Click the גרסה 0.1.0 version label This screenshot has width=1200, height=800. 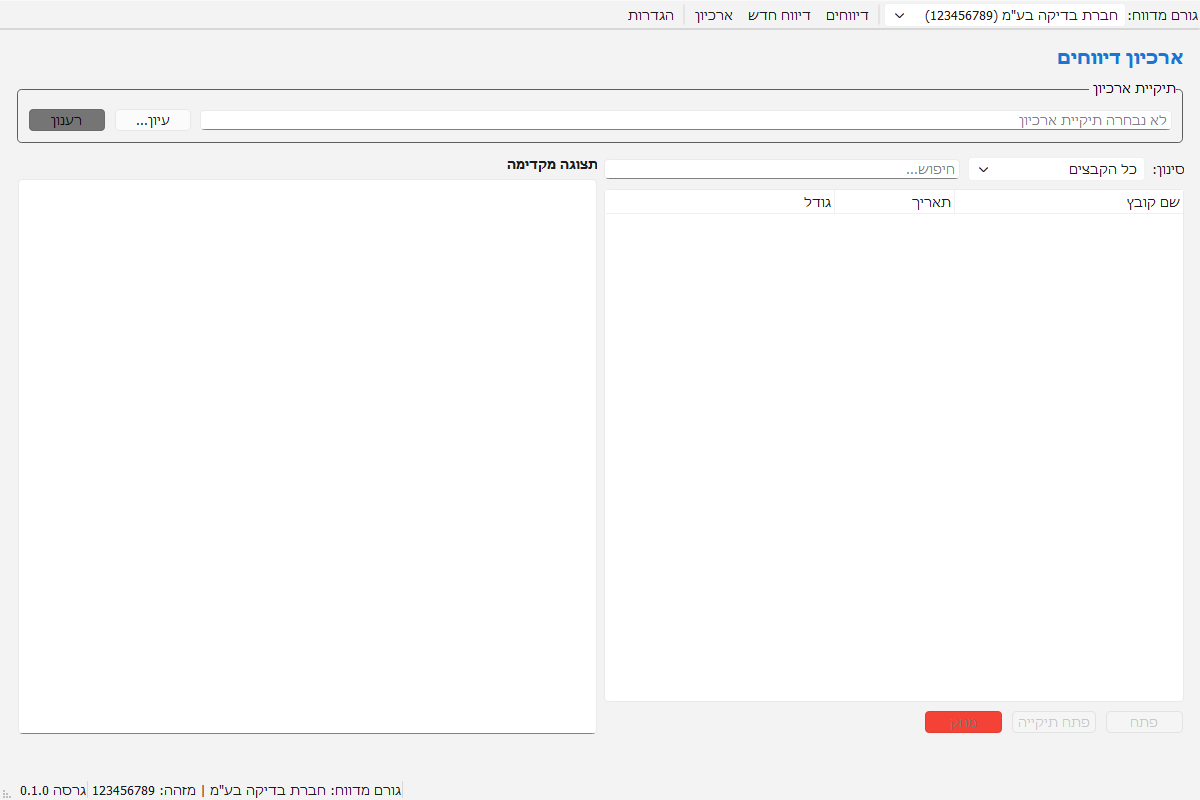48,791
